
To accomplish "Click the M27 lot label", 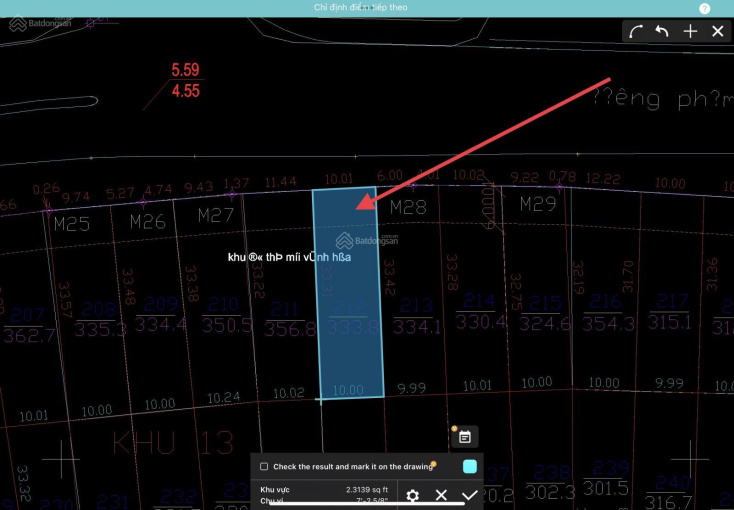I will (215, 215).
